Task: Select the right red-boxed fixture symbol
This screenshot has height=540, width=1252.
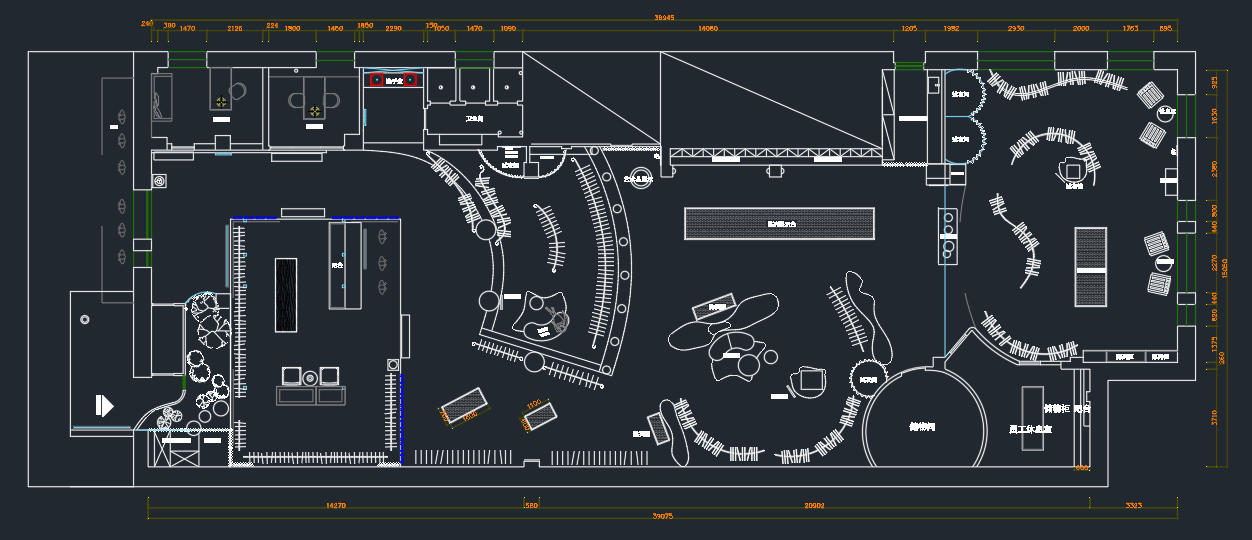Action: (410, 79)
